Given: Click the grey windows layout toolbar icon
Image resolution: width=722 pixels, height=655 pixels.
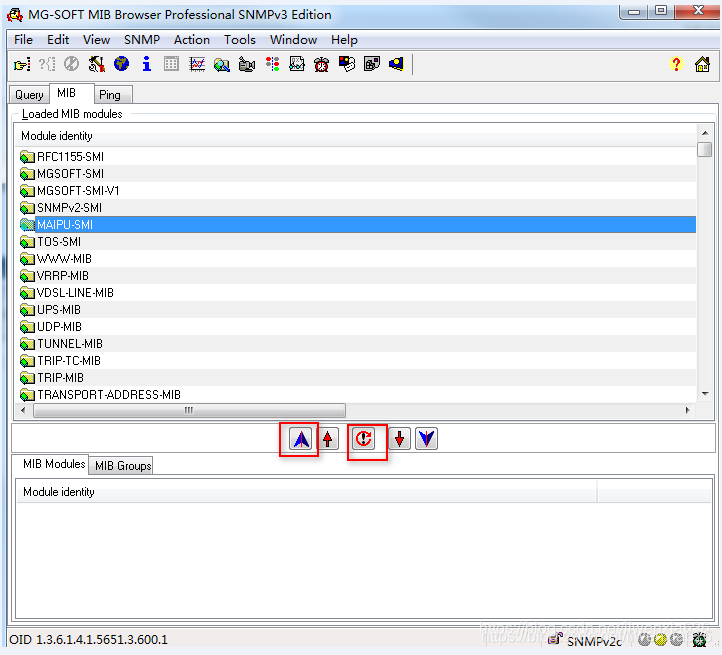Looking at the screenshot, I should click(x=372, y=64).
